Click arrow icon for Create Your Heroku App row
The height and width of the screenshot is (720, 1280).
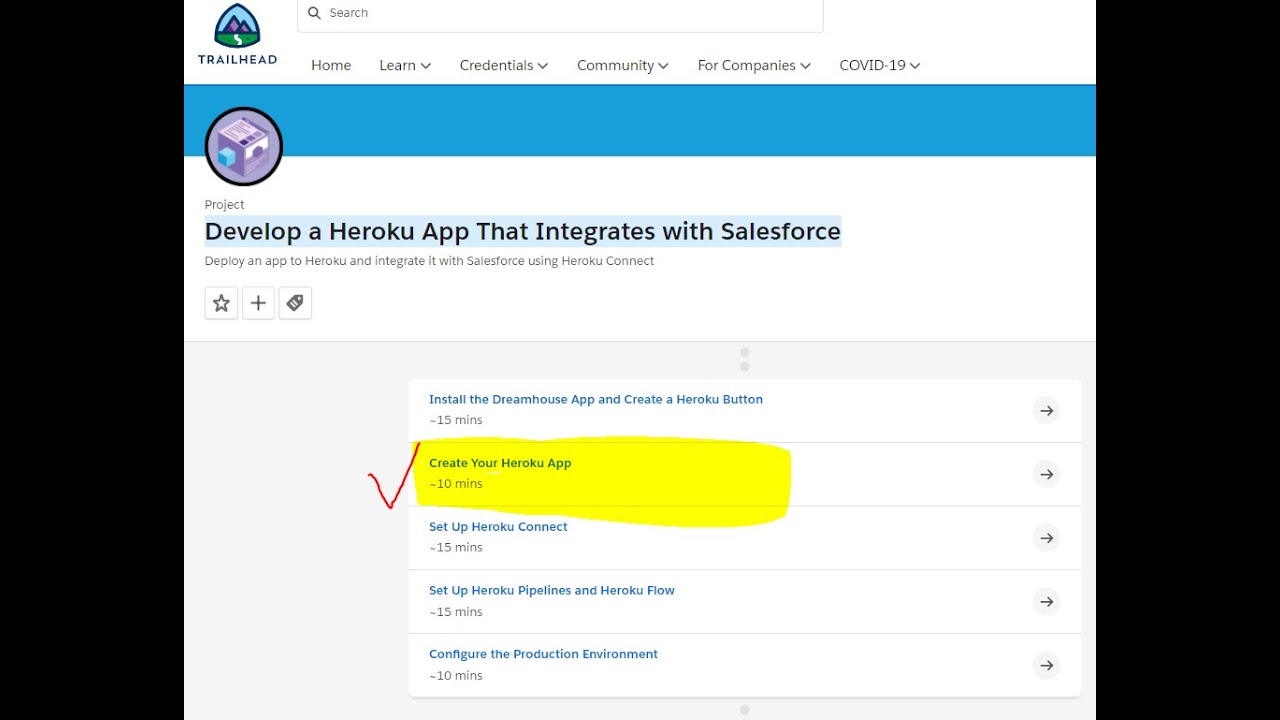tap(1046, 474)
